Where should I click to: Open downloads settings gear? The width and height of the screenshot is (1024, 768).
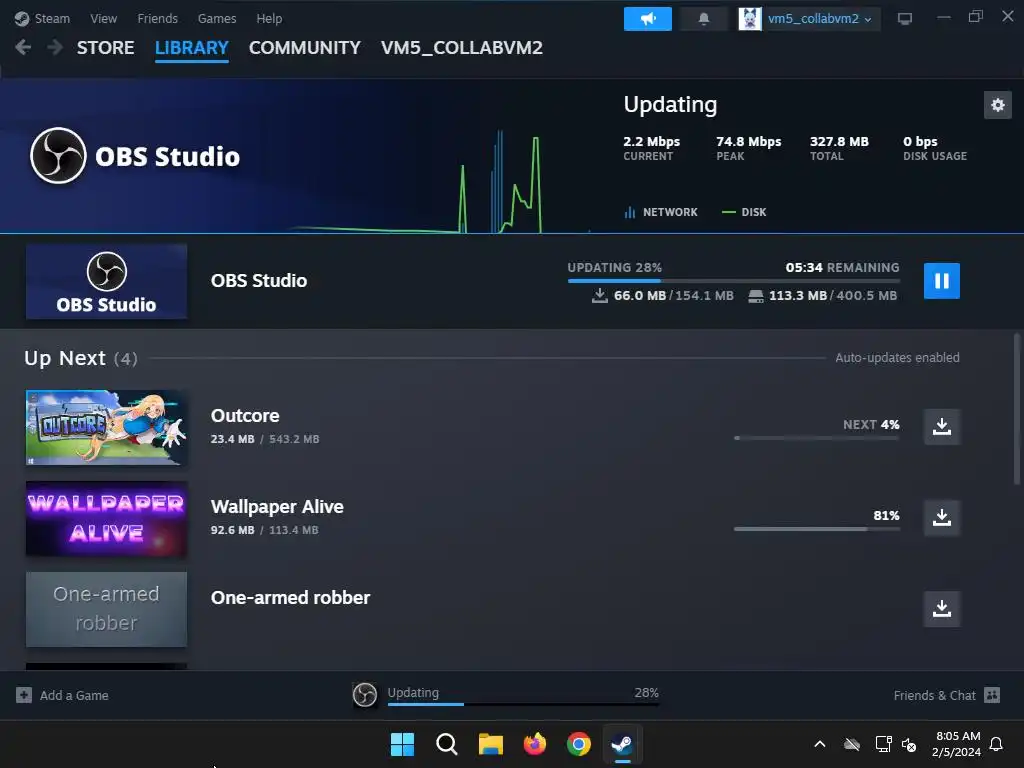(x=997, y=105)
